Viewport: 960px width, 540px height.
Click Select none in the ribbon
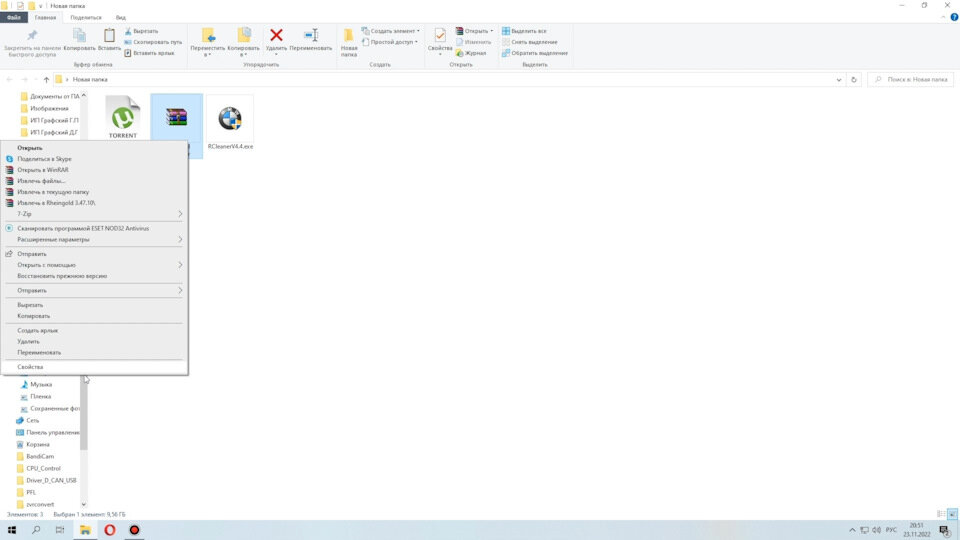click(530, 42)
